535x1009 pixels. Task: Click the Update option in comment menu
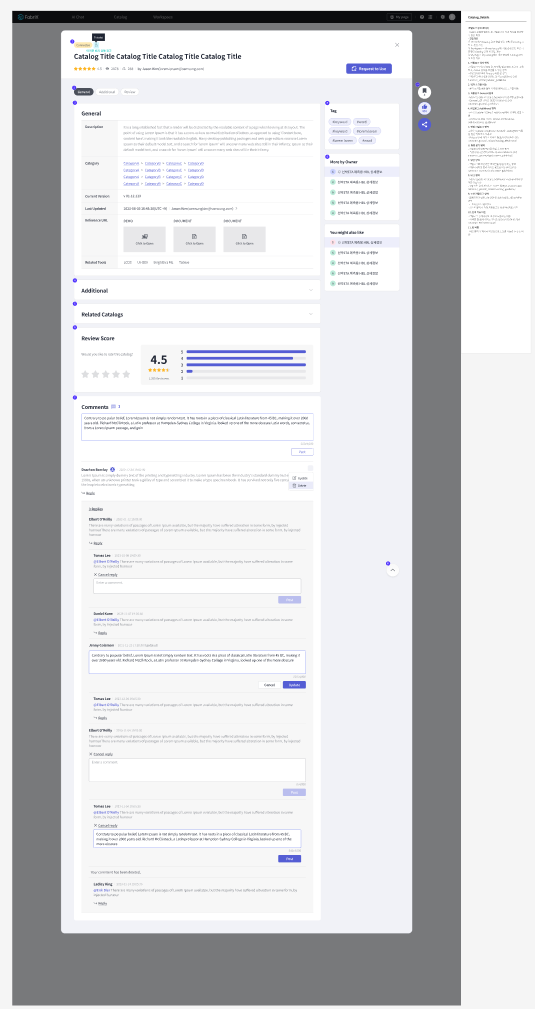301,478
